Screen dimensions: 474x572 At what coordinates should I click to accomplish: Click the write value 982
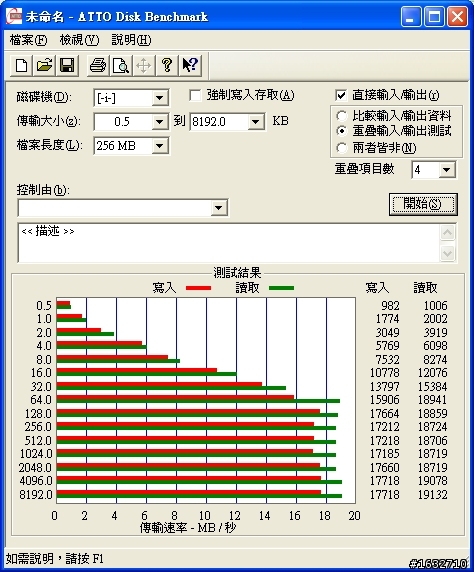coord(390,306)
